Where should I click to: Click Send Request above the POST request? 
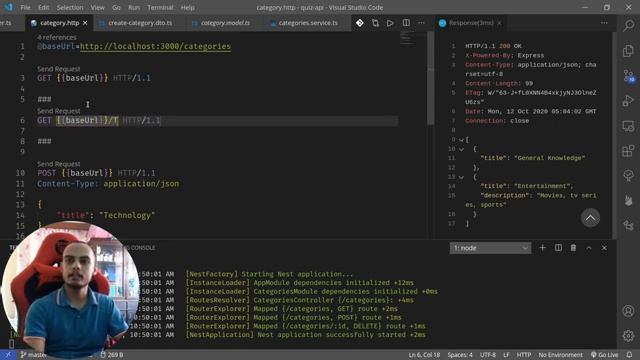58,164
